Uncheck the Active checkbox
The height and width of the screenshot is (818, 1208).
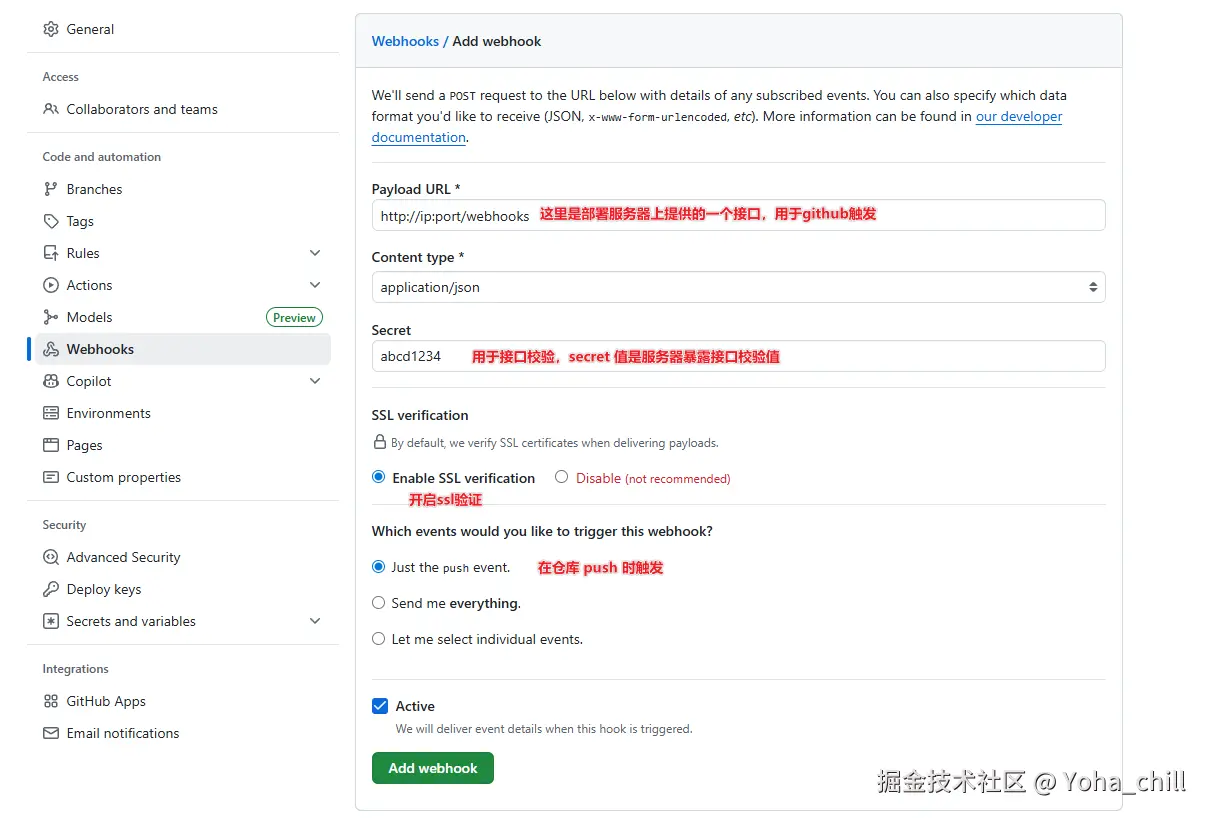pos(379,705)
